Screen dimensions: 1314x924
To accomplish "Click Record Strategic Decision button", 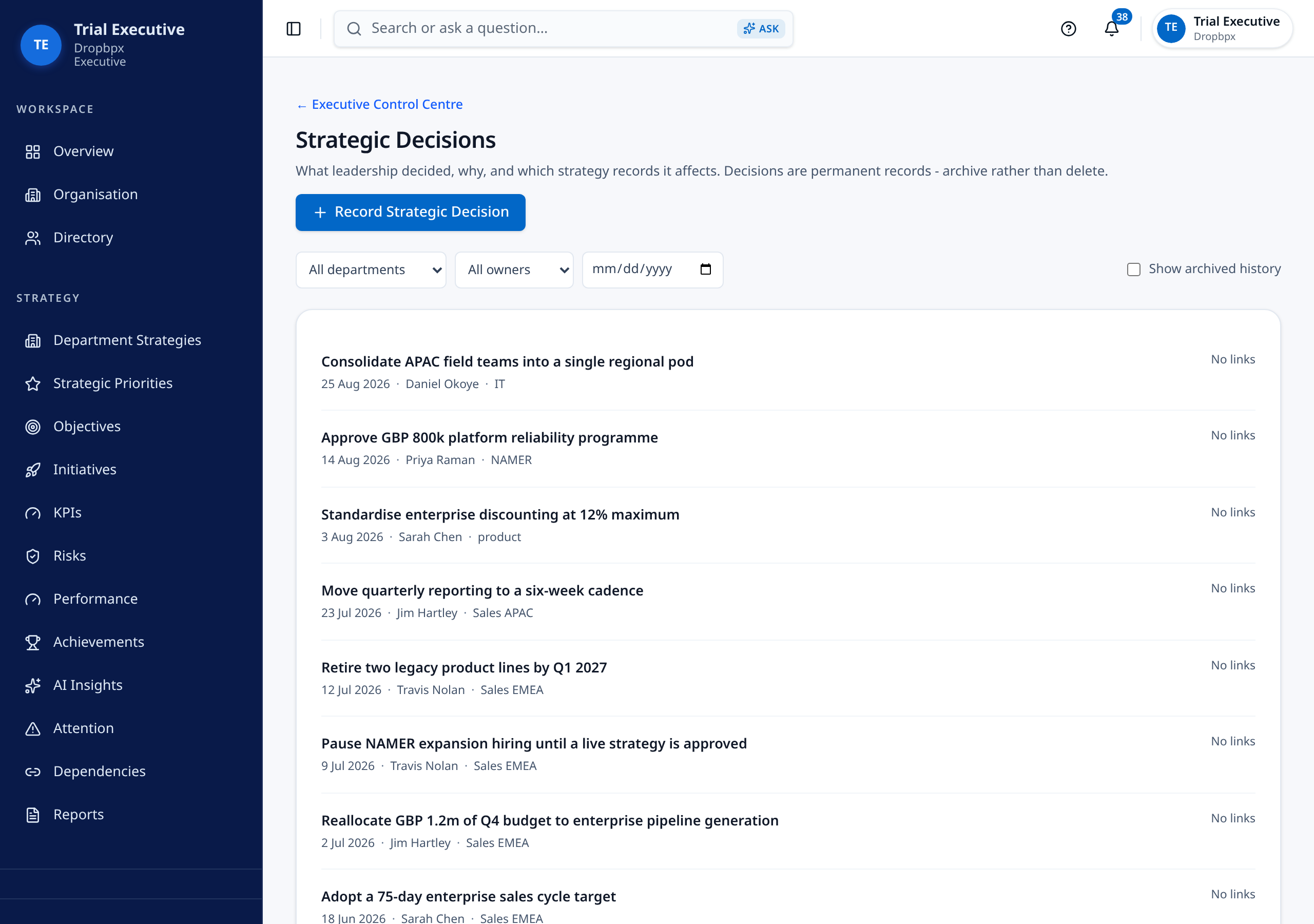I will tap(410, 213).
